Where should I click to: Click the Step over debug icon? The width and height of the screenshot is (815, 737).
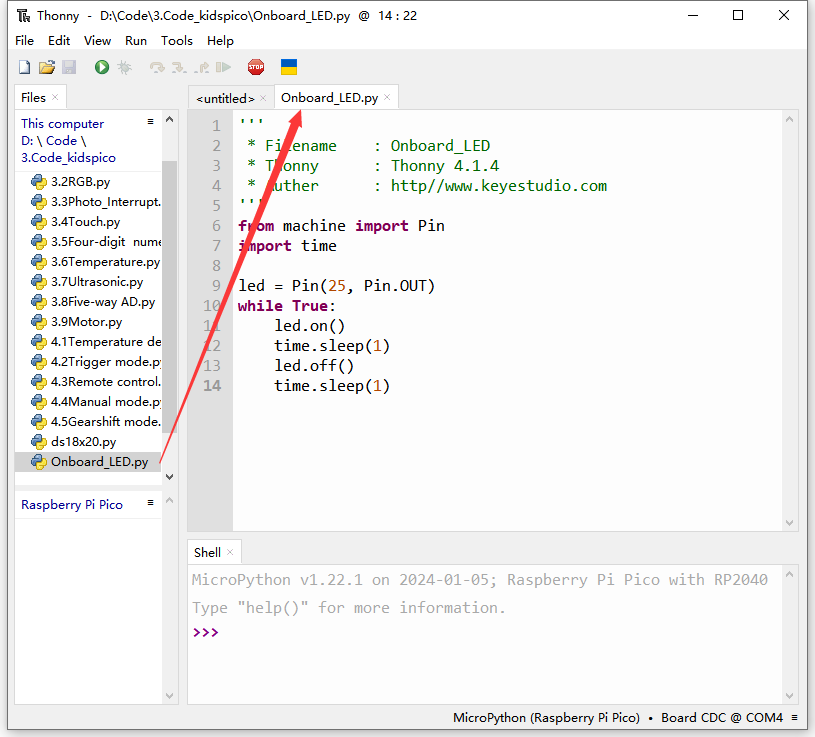tap(157, 67)
